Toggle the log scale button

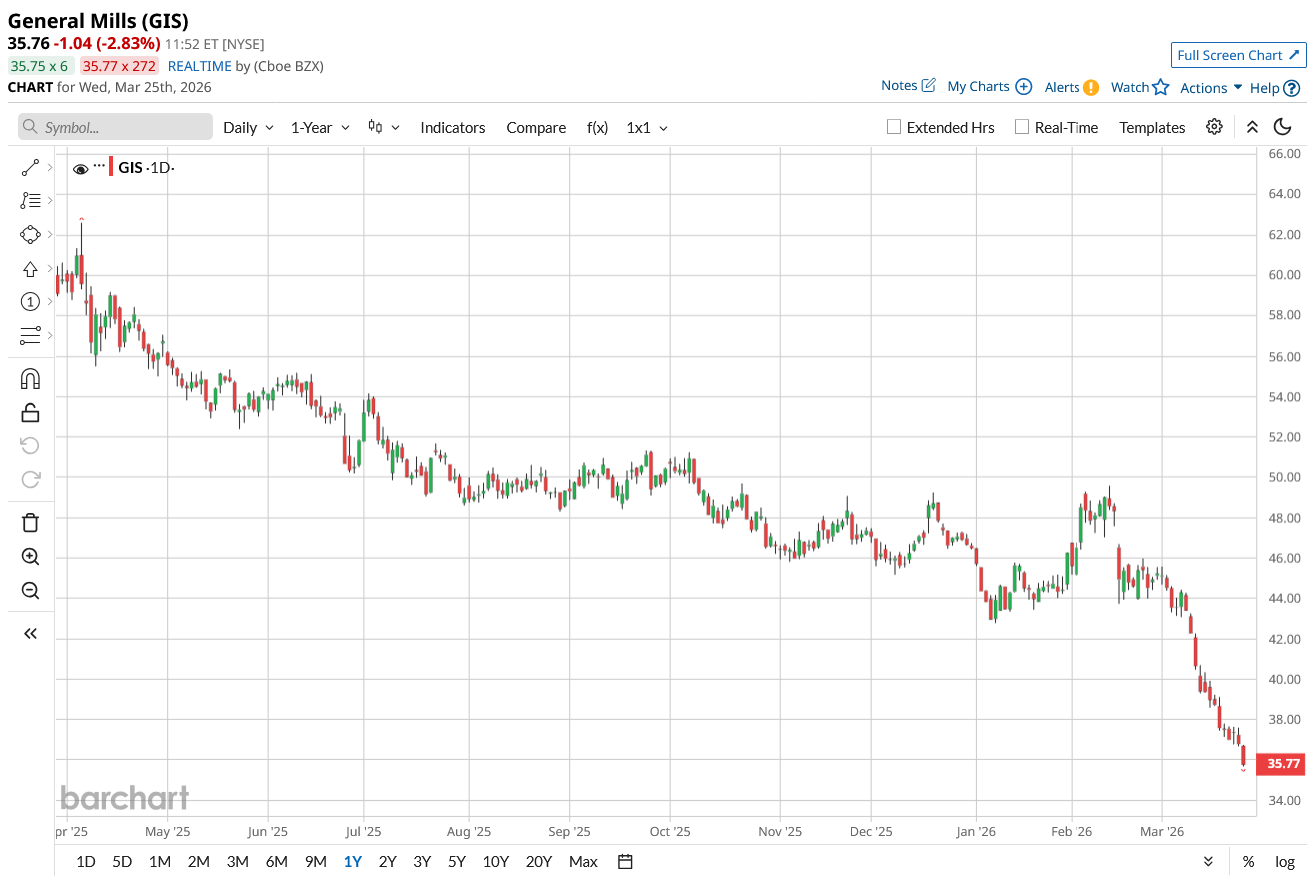pyautogui.click(x=1285, y=861)
